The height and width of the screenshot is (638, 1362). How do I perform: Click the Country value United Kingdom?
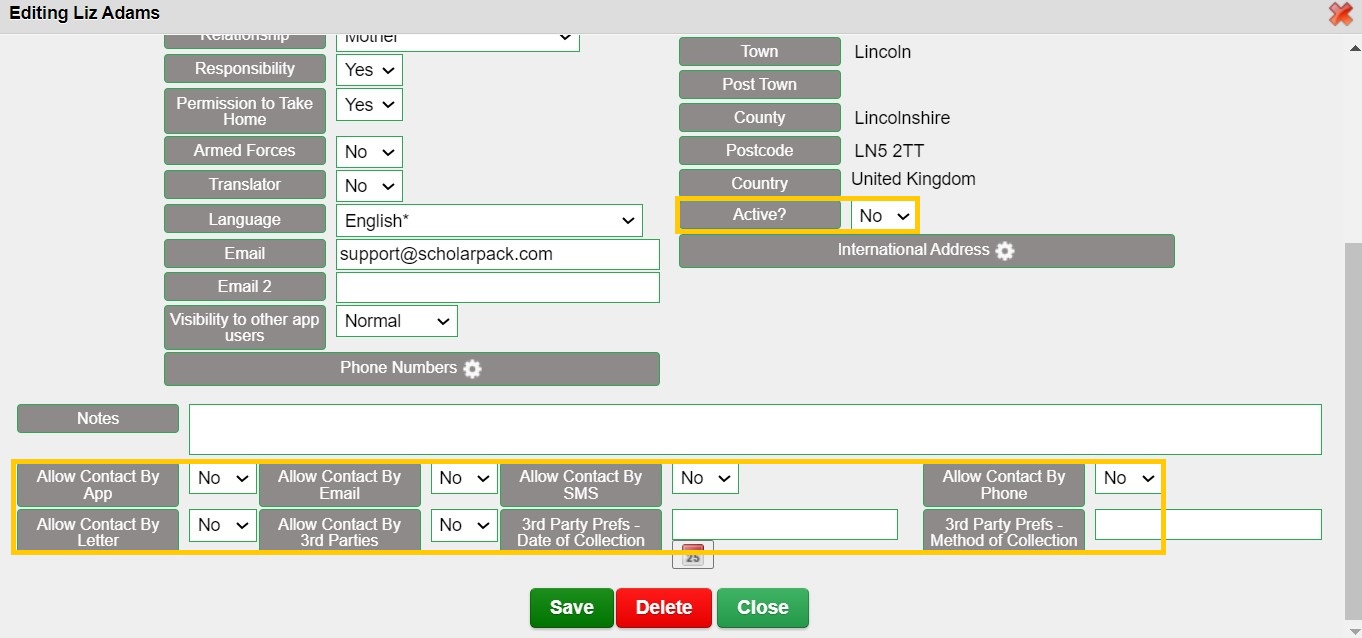pyautogui.click(x=913, y=180)
